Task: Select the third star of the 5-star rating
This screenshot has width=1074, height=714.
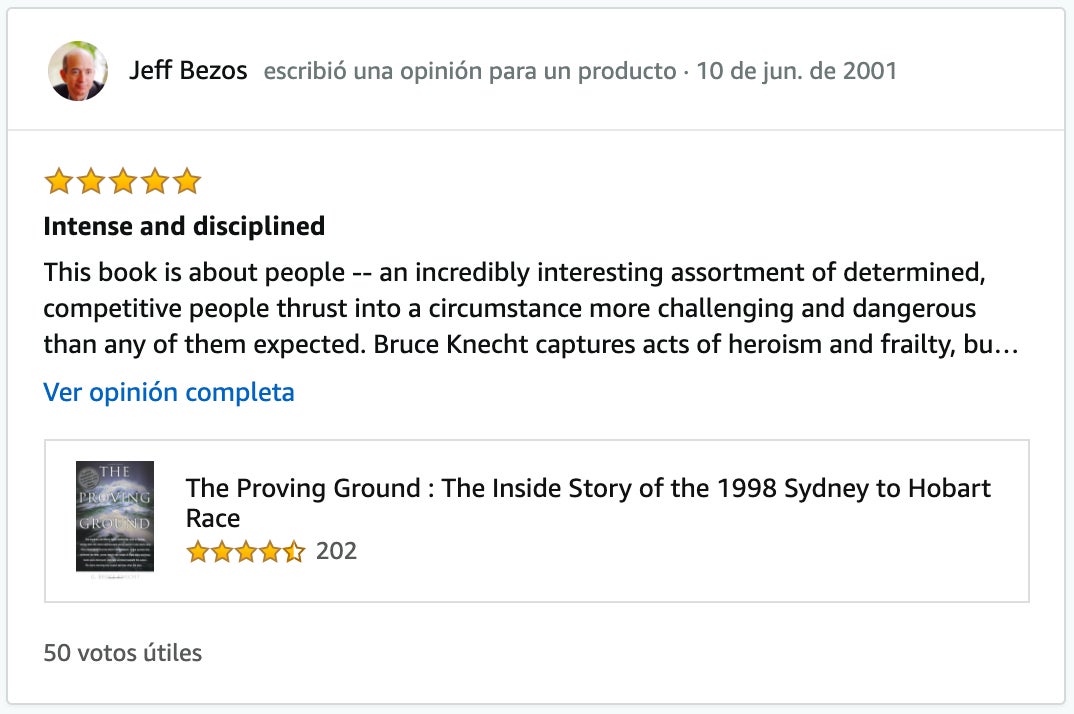Action: 123,181
